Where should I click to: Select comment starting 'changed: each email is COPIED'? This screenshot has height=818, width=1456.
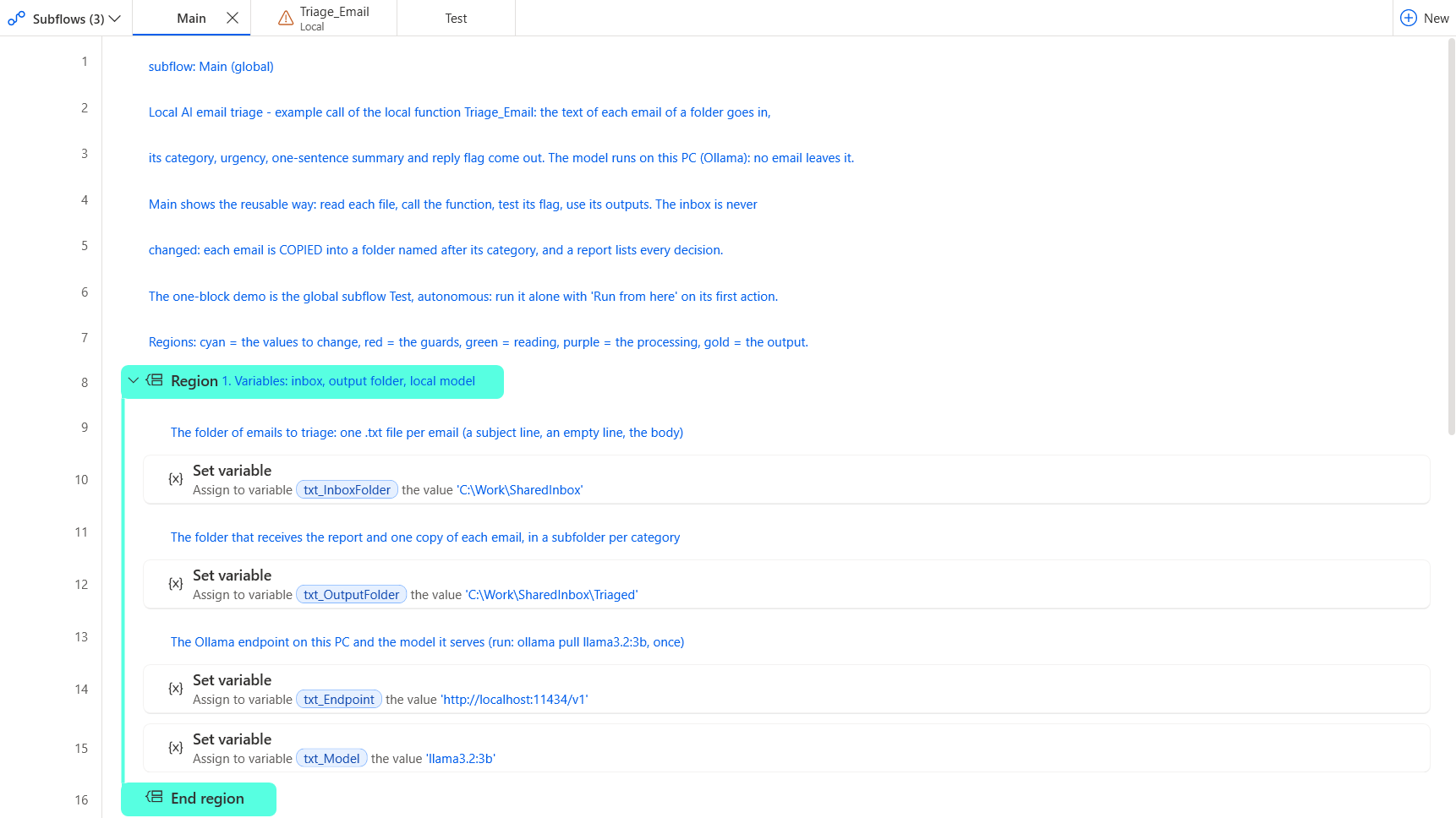[435, 250]
